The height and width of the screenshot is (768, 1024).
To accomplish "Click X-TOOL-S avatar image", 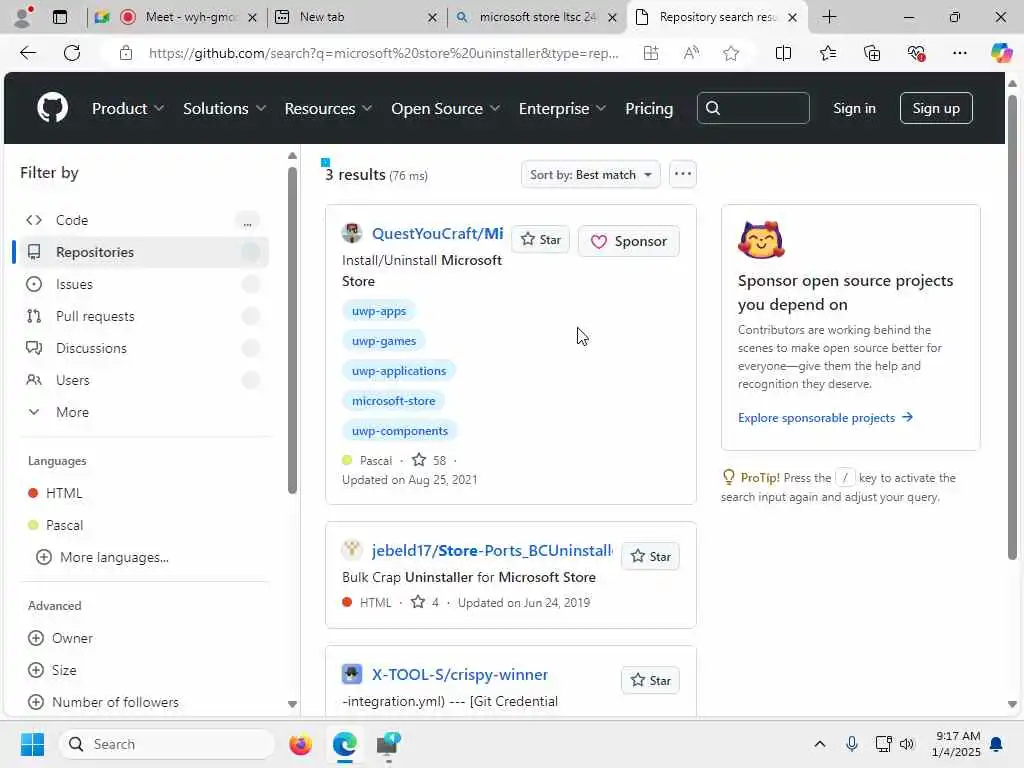I will tap(351, 674).
